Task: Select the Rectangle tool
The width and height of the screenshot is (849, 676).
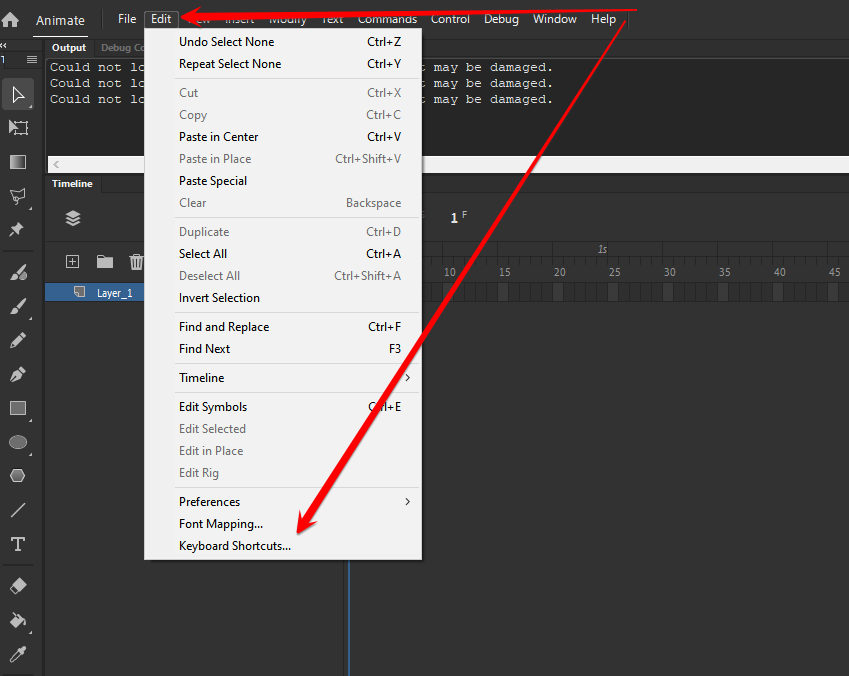Action: (18, 408)
